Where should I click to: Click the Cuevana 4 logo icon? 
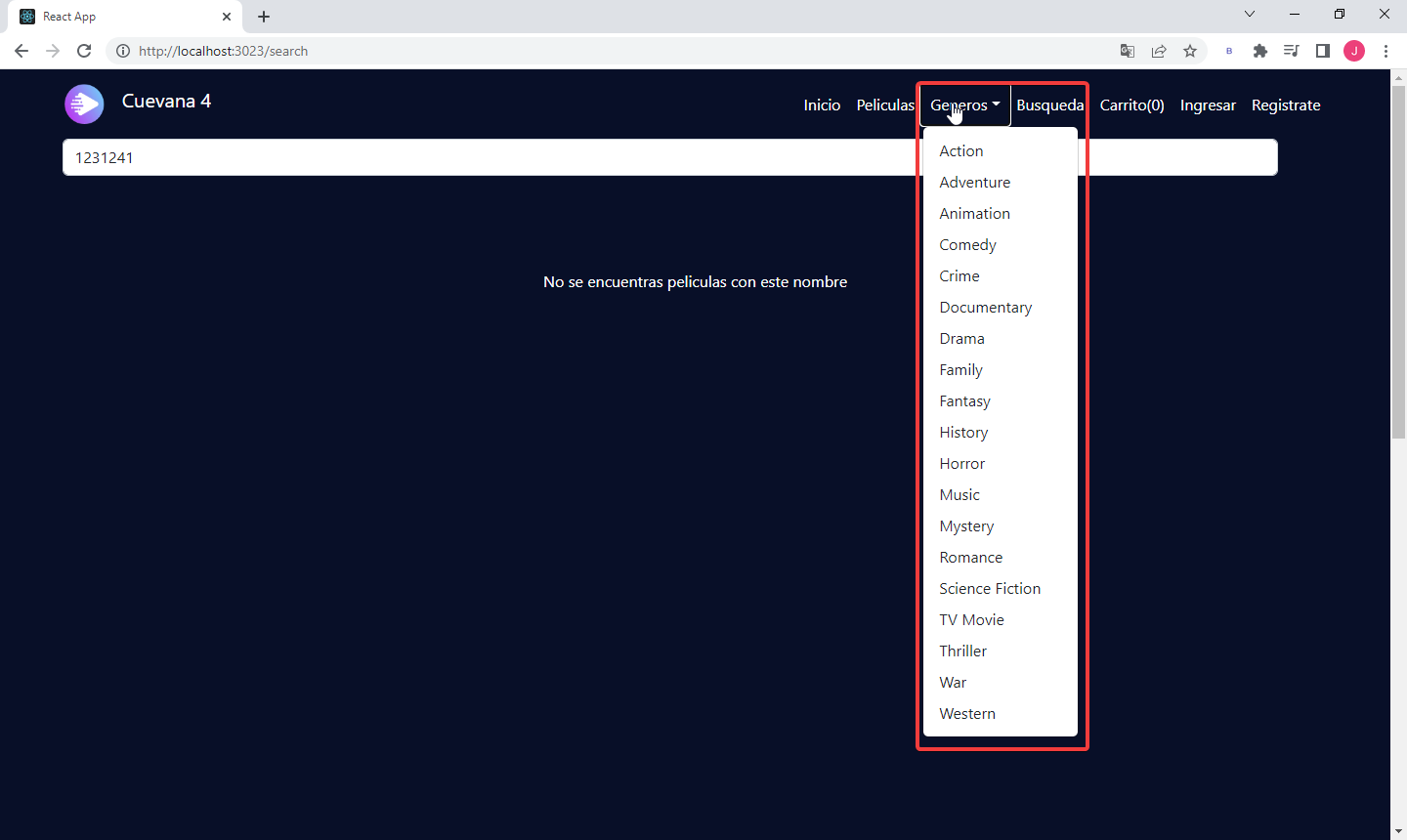[84, 104]
